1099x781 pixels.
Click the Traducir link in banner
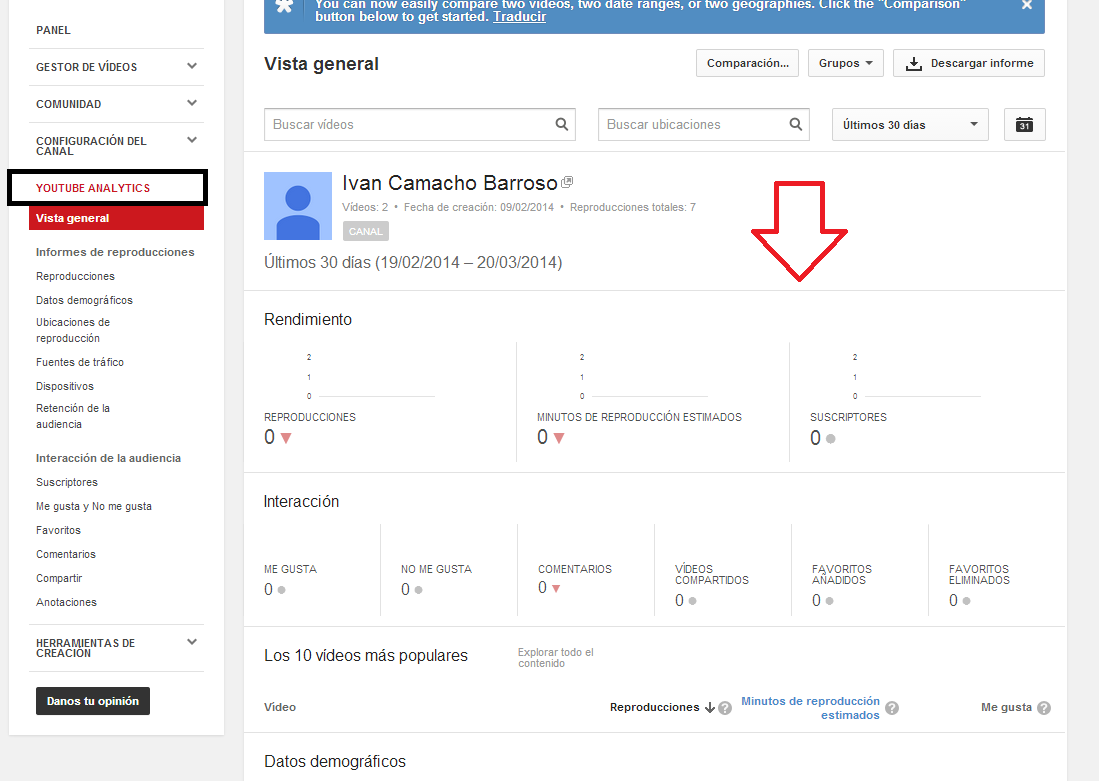coord(519,16)
